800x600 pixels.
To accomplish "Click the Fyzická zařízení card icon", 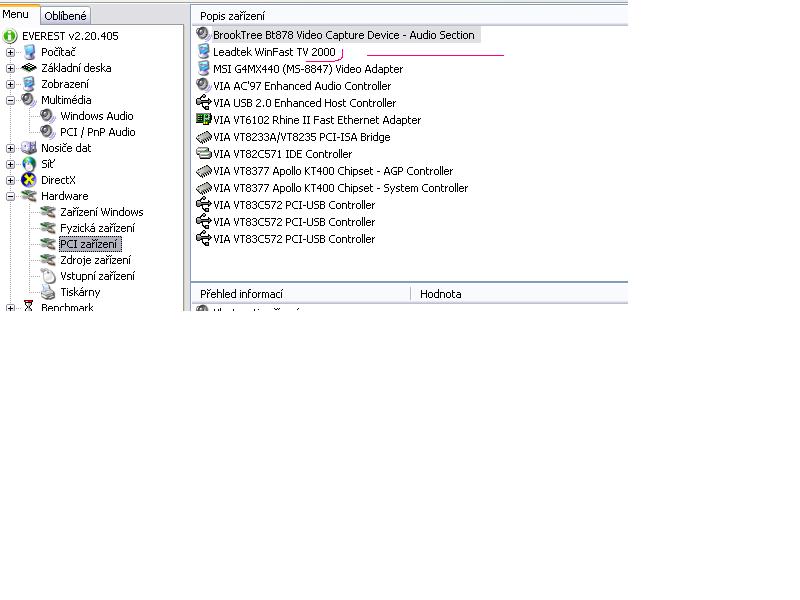I will [x=48, y=228].
